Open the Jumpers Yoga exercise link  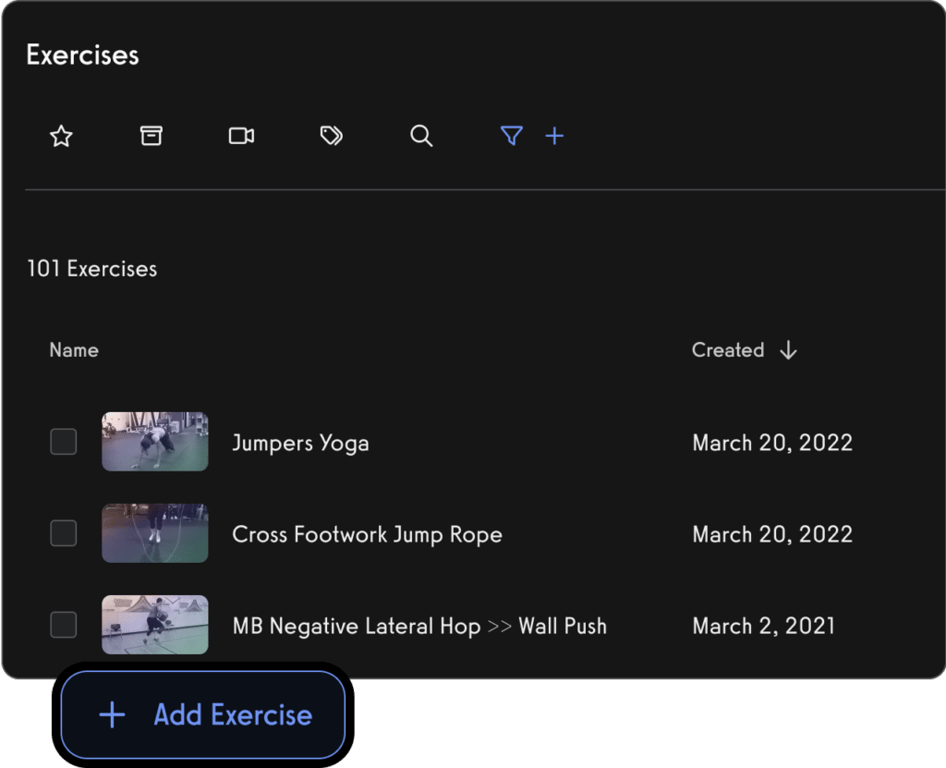[300, 441]
